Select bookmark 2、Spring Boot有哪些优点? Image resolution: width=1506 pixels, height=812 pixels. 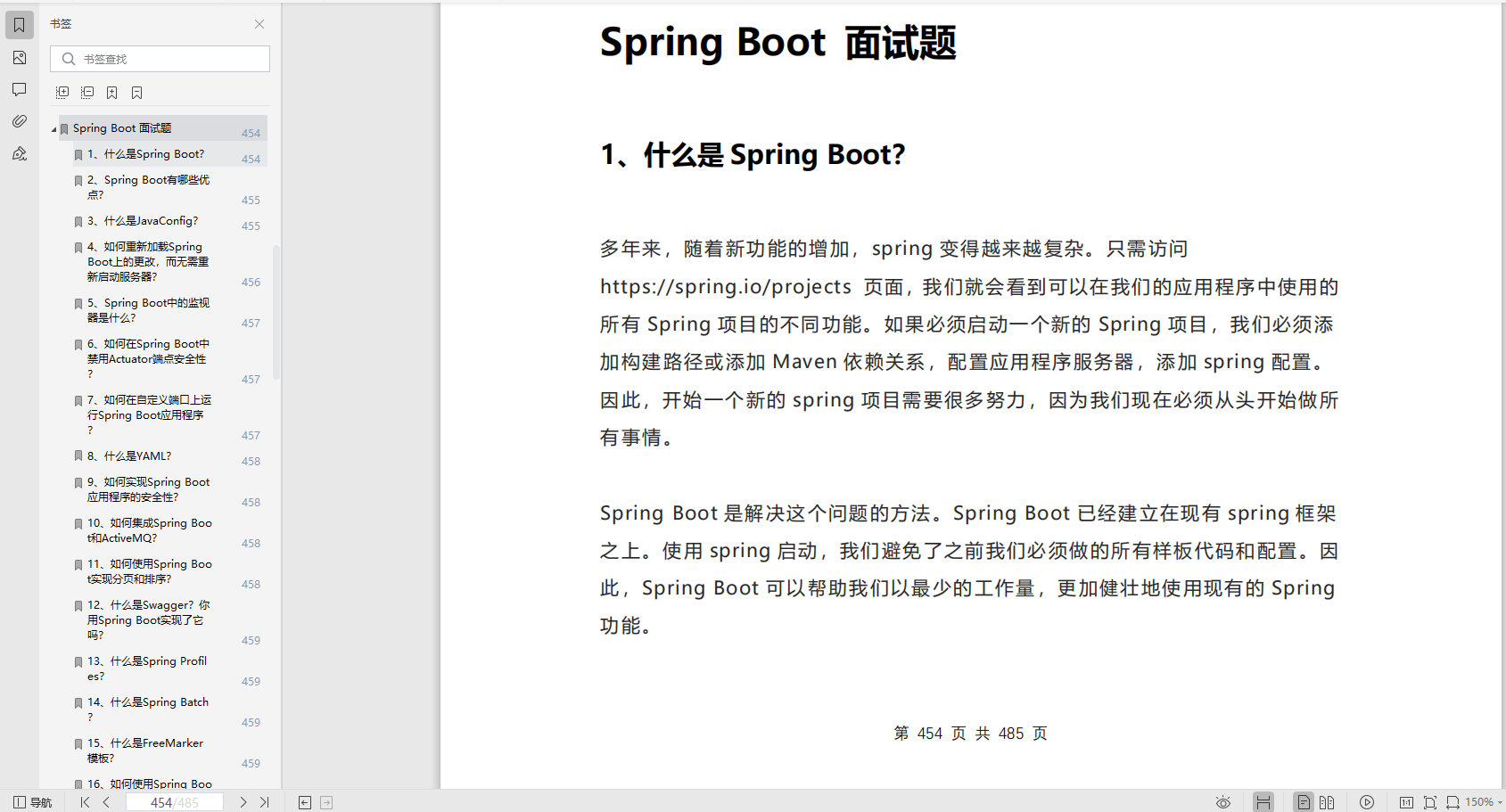coord(148,187)
